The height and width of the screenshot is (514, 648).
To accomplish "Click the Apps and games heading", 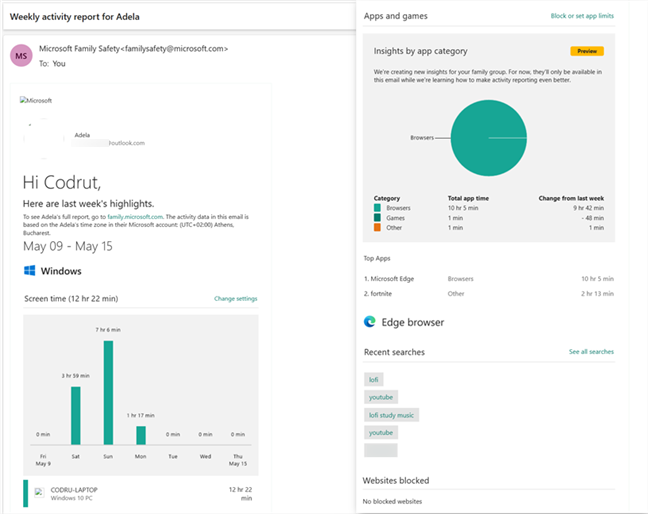I will [x=395, y=16].
